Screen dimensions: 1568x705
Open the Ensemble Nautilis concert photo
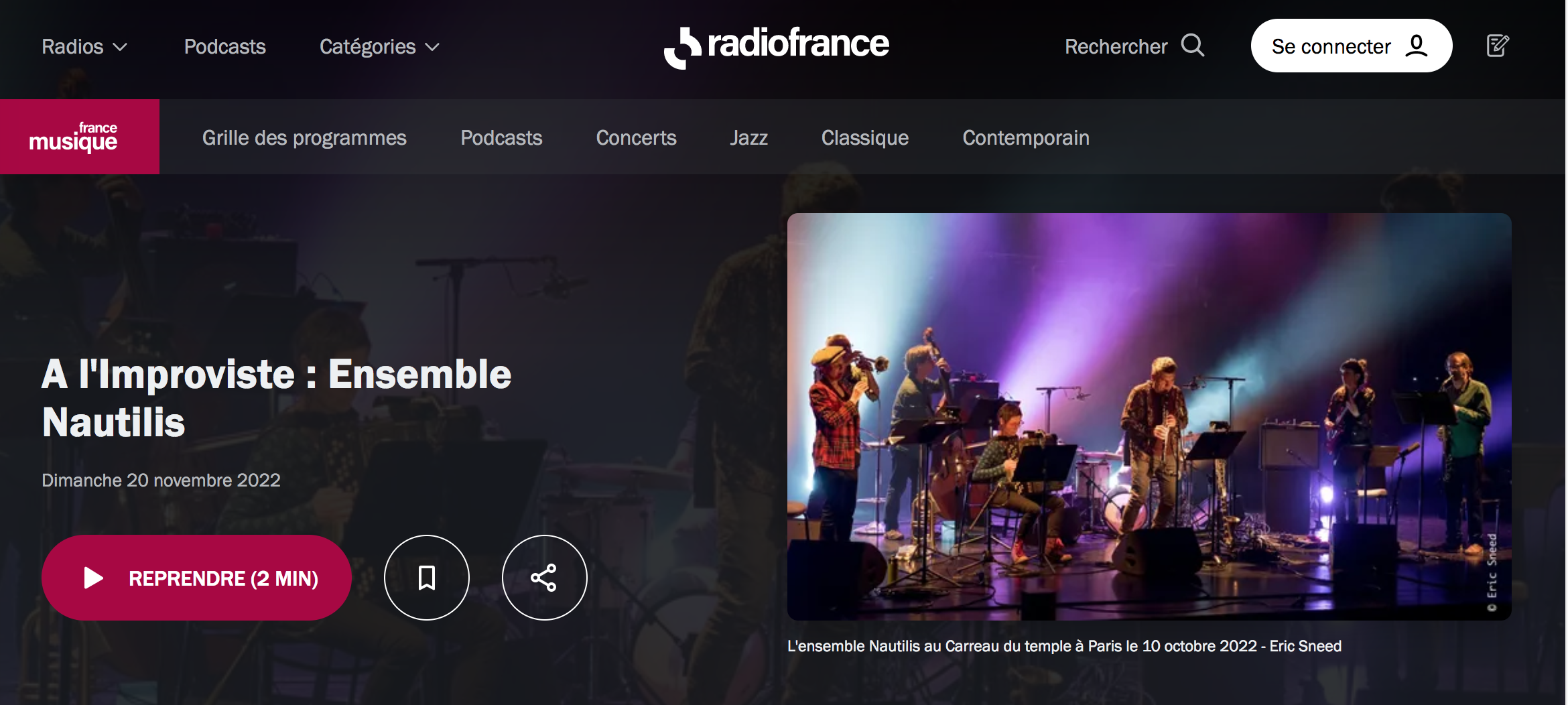pyautogui.click(x=1149, y=416)
